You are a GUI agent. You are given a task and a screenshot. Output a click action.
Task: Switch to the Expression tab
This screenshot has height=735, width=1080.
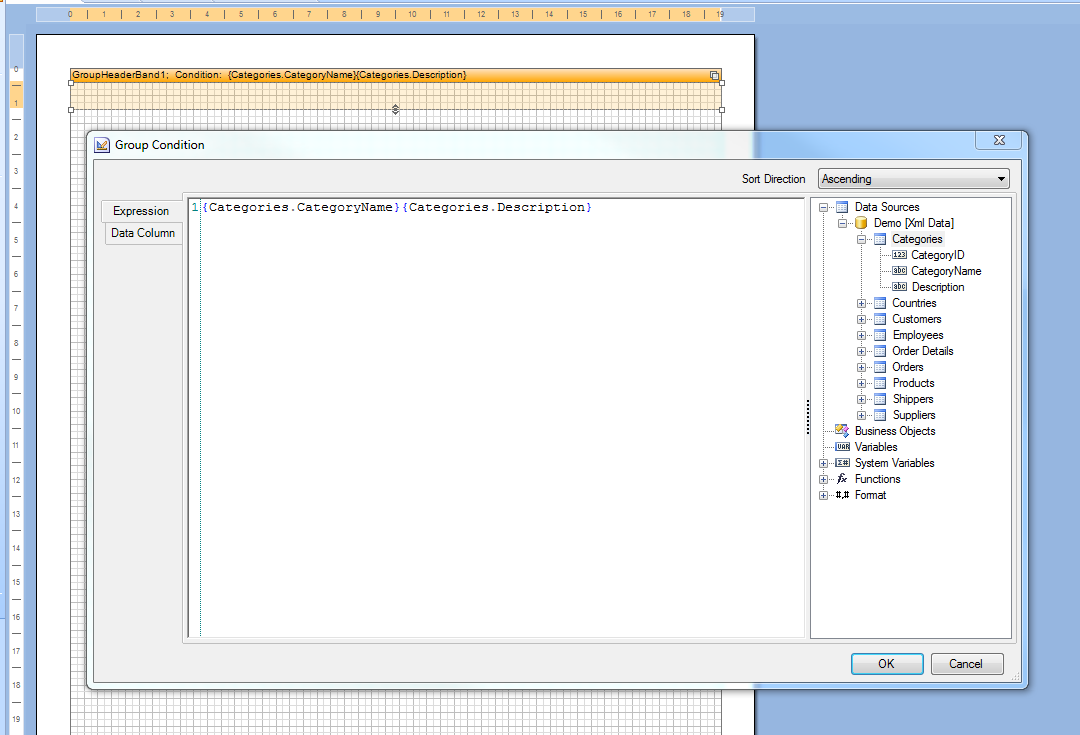[x=141, y=211]
